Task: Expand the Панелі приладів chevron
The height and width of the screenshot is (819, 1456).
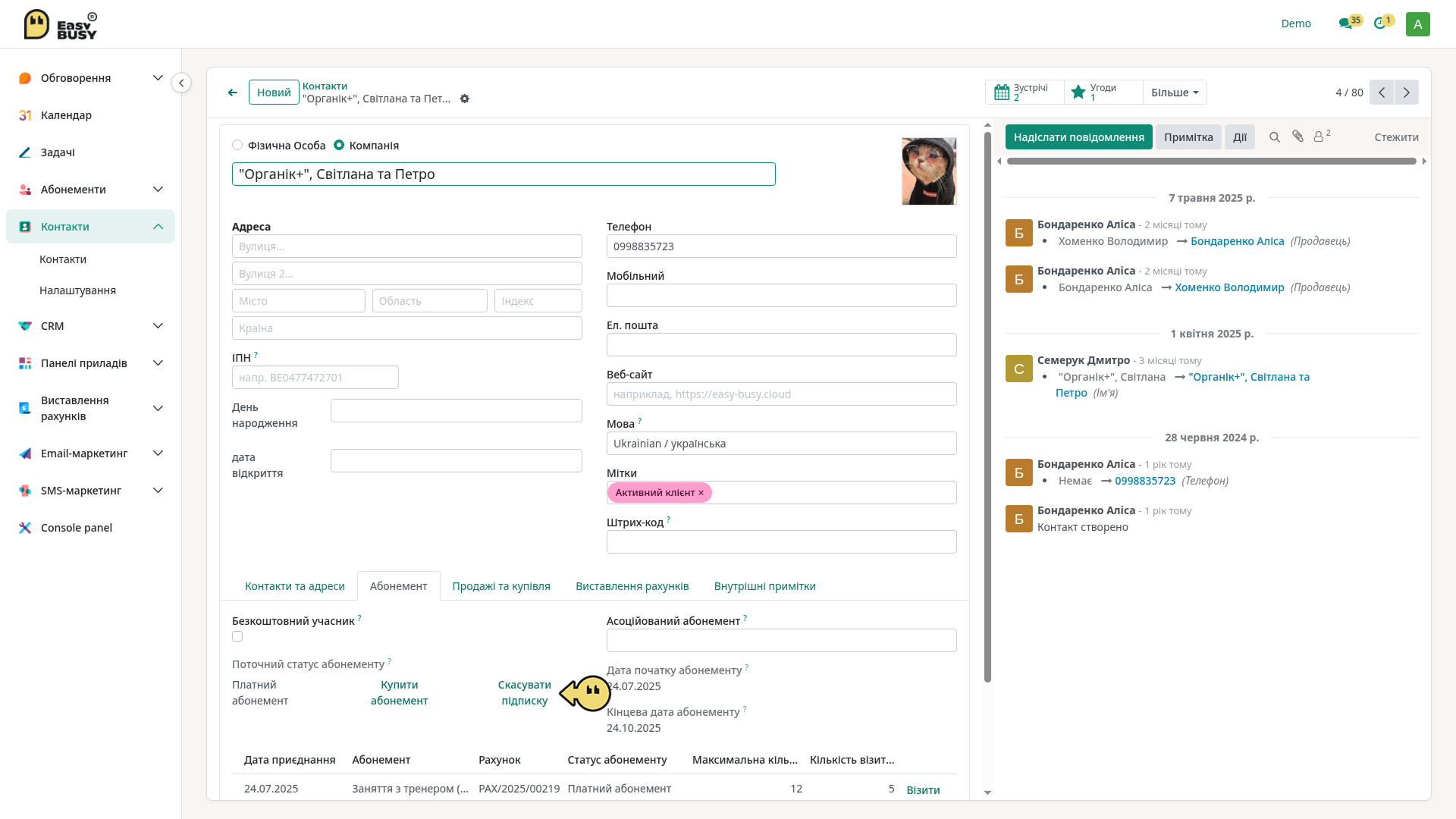Action: click(158, 363)
